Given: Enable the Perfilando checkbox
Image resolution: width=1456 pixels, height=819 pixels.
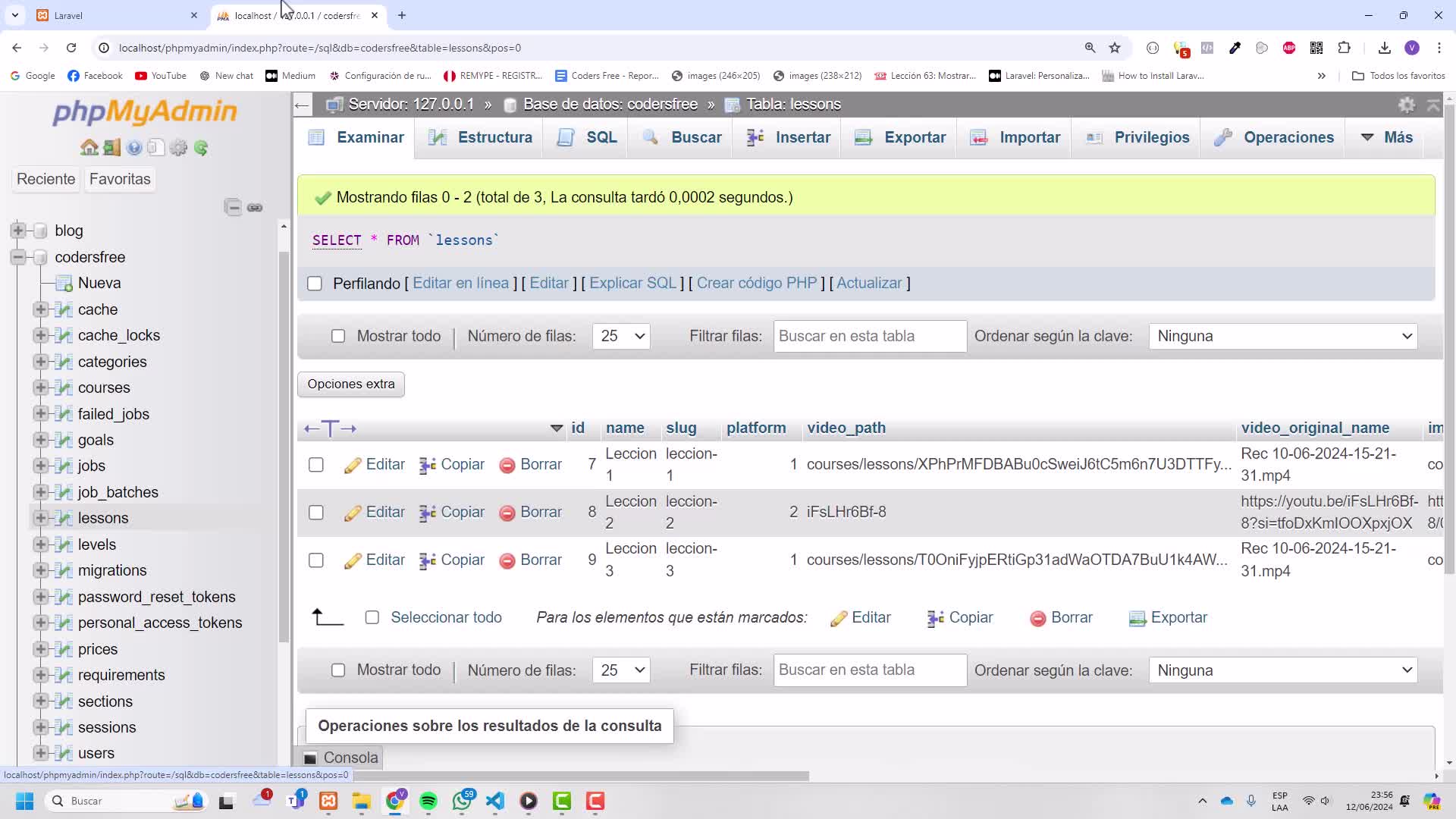Looking at the screenshot, I should [x=315, y=284].
